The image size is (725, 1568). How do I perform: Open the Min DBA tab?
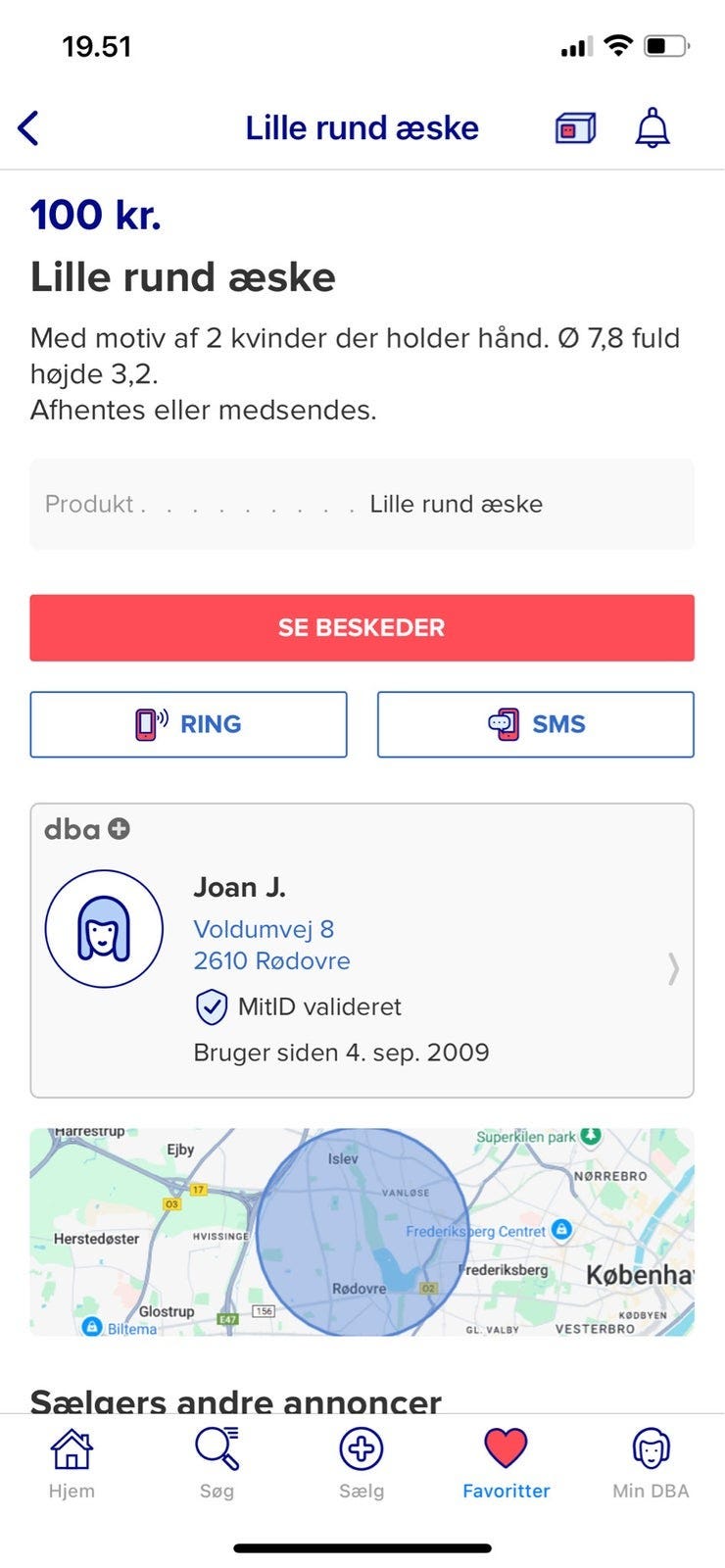coord(651,1463)
